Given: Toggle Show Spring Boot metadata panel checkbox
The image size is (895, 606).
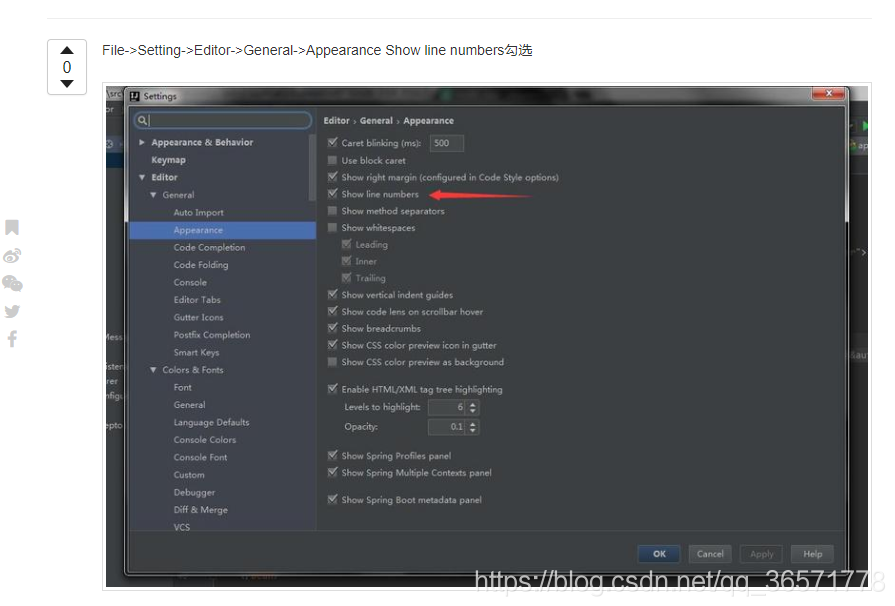Looking at the screenshot, I should 333,499.
